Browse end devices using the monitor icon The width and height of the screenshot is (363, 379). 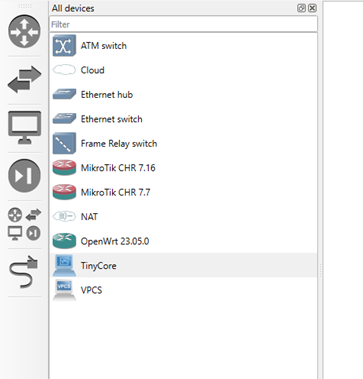(24, 128)
